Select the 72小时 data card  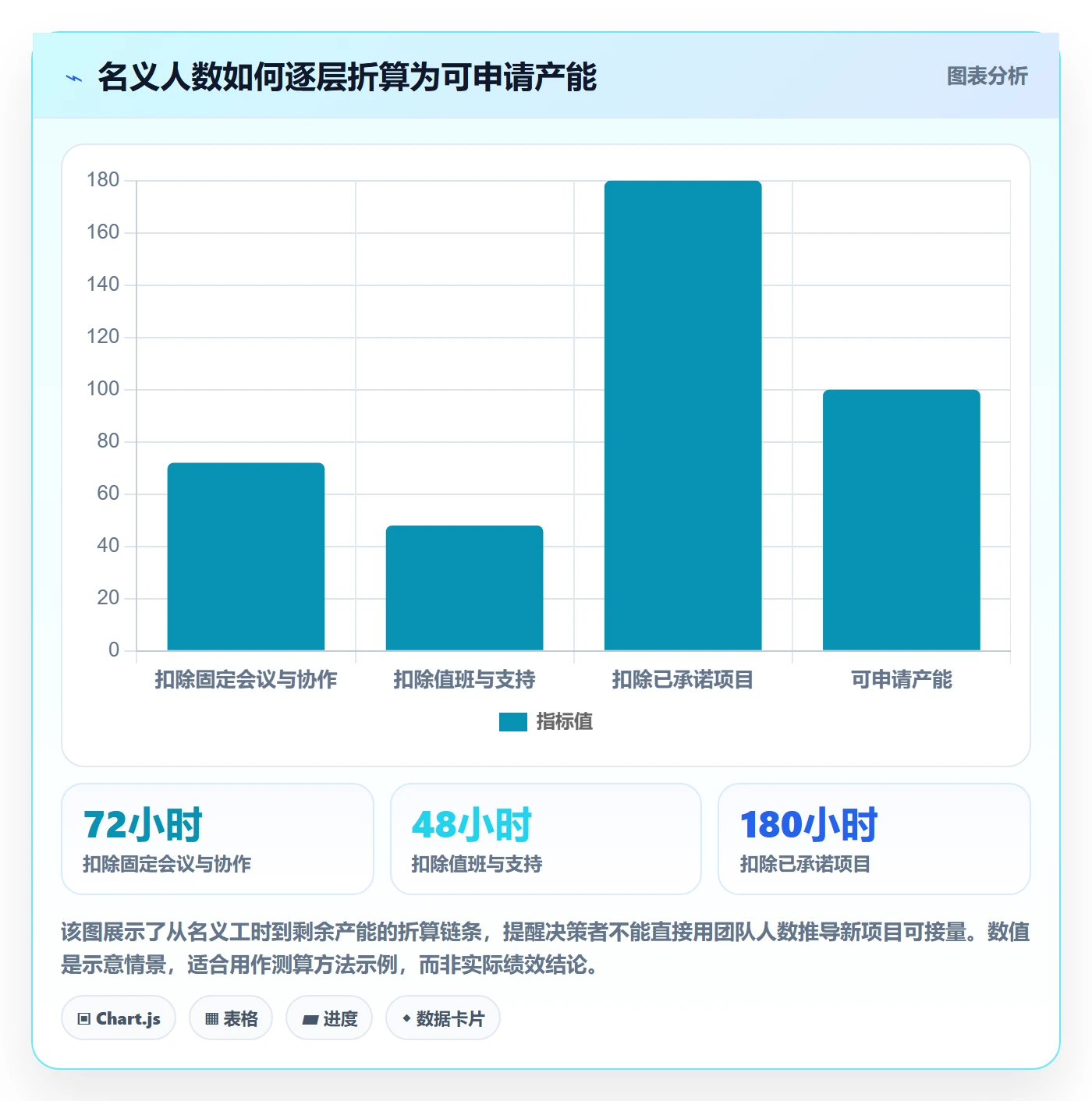point(218,839)
